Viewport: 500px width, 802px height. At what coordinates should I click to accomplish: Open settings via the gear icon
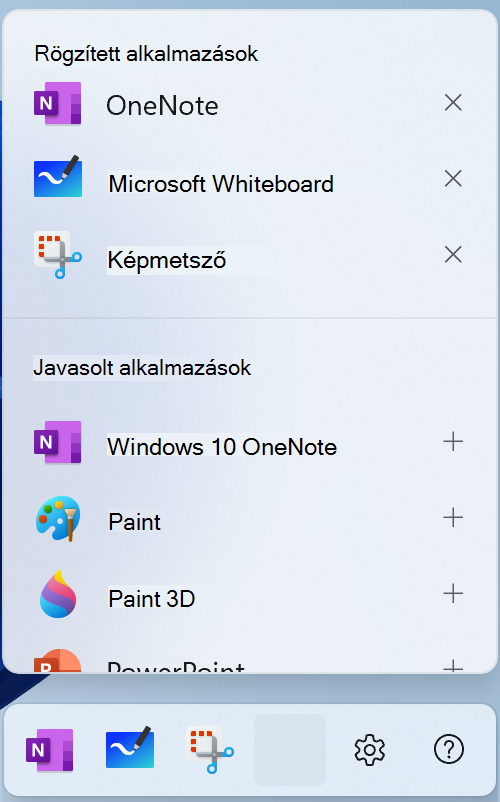pos(370,750)
